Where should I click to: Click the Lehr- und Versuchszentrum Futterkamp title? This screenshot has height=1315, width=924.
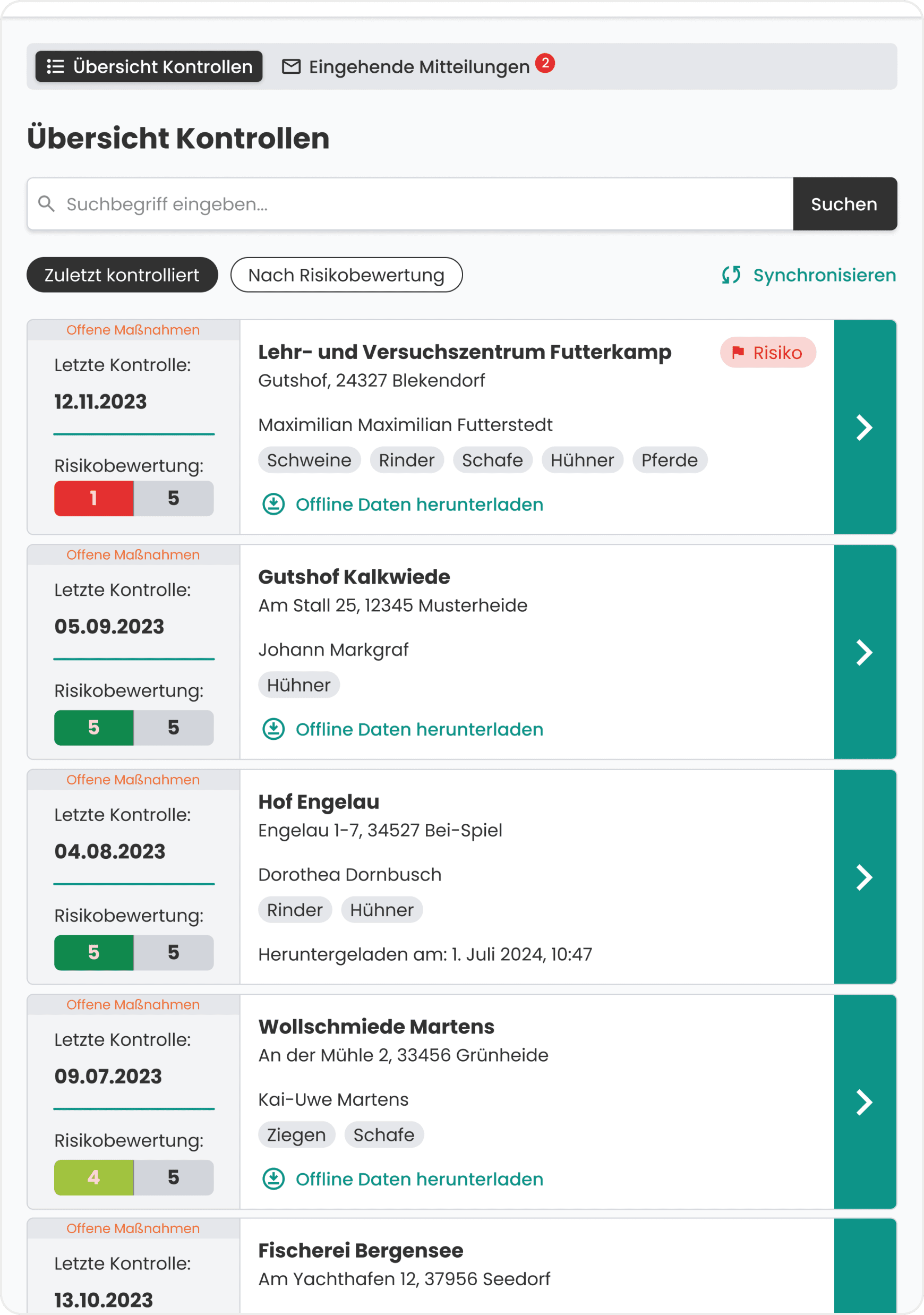pyautogui.click(x=465, y=352)
